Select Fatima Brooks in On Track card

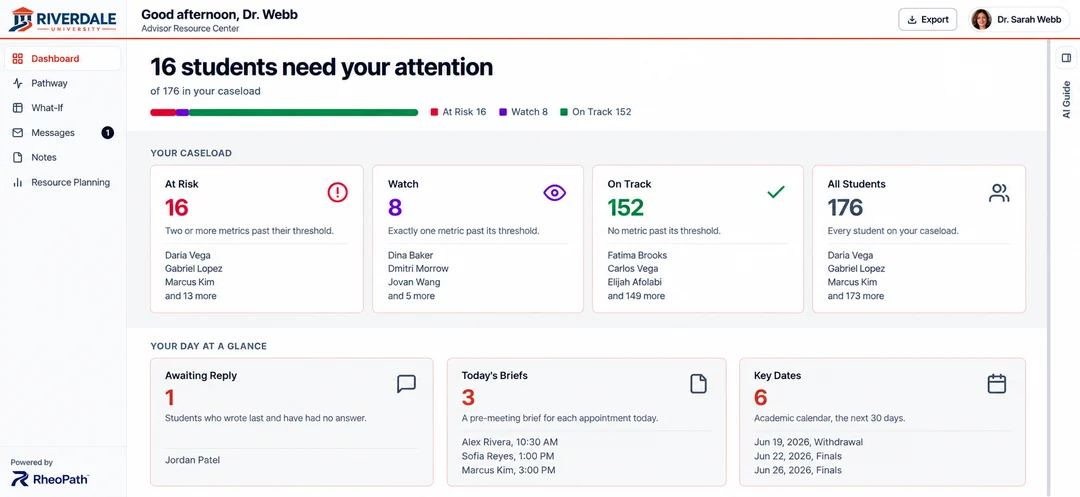(x=637, y=255)
